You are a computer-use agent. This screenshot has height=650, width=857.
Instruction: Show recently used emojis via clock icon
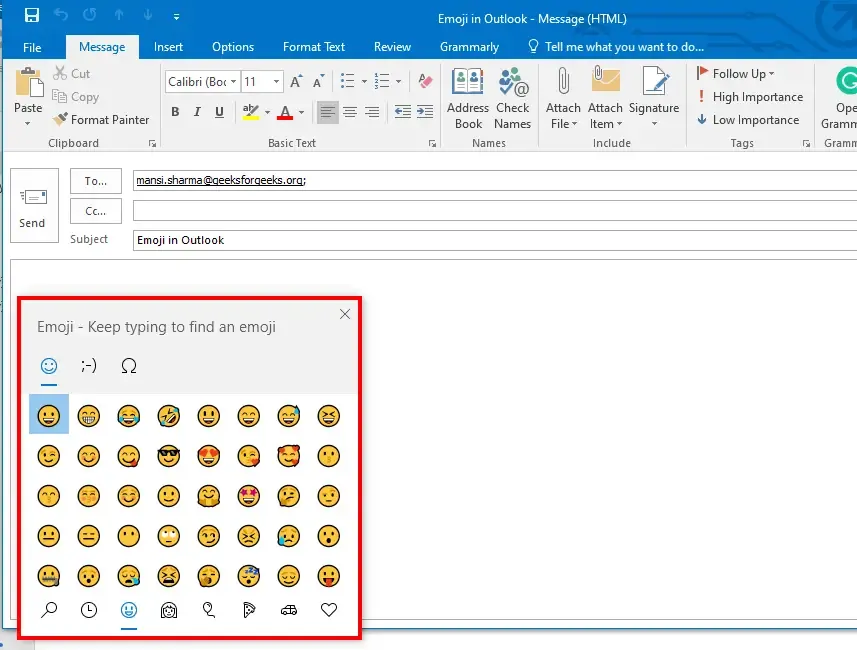tap(88, 610)
